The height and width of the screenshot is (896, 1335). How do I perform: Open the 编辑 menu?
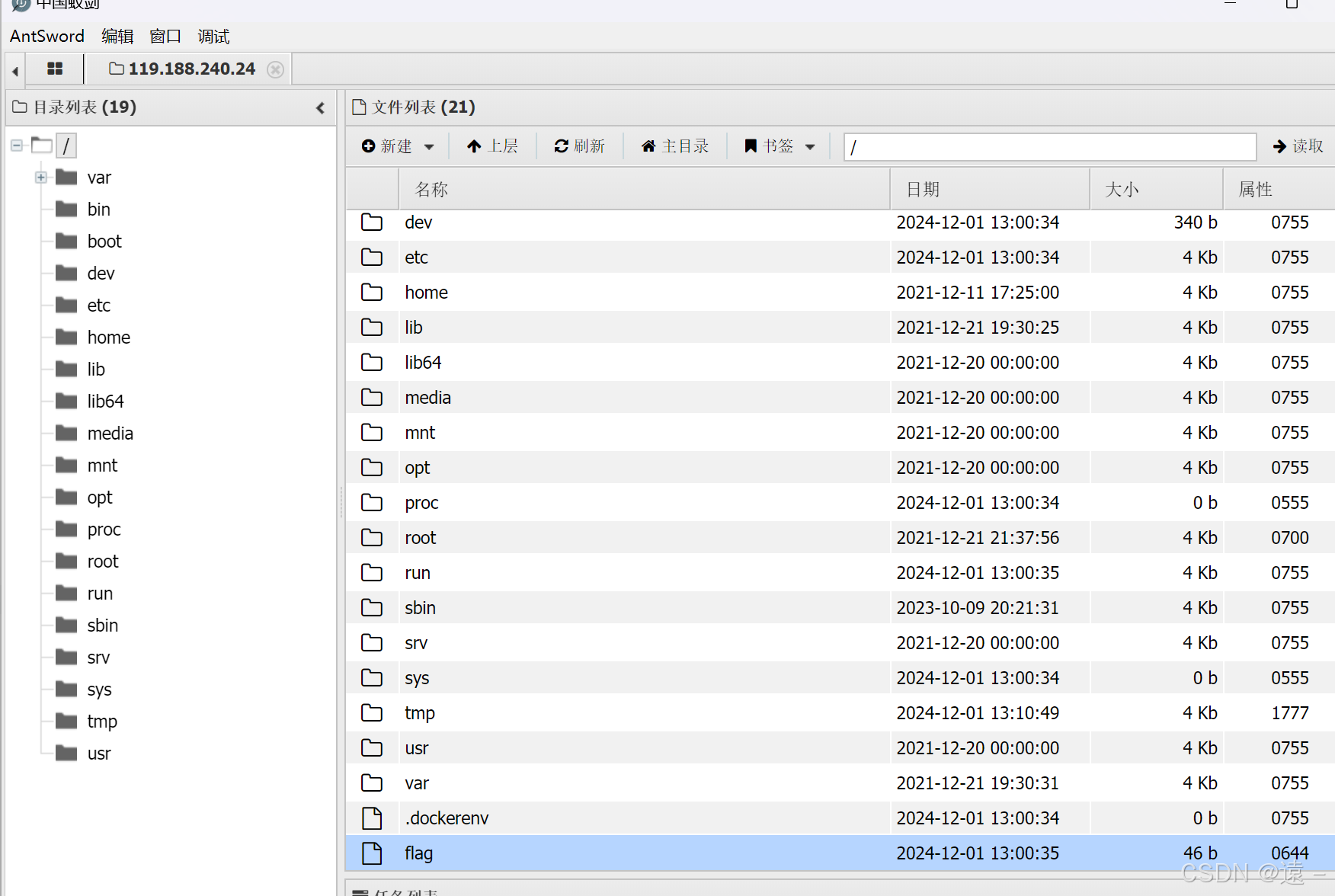coord(117,36)
